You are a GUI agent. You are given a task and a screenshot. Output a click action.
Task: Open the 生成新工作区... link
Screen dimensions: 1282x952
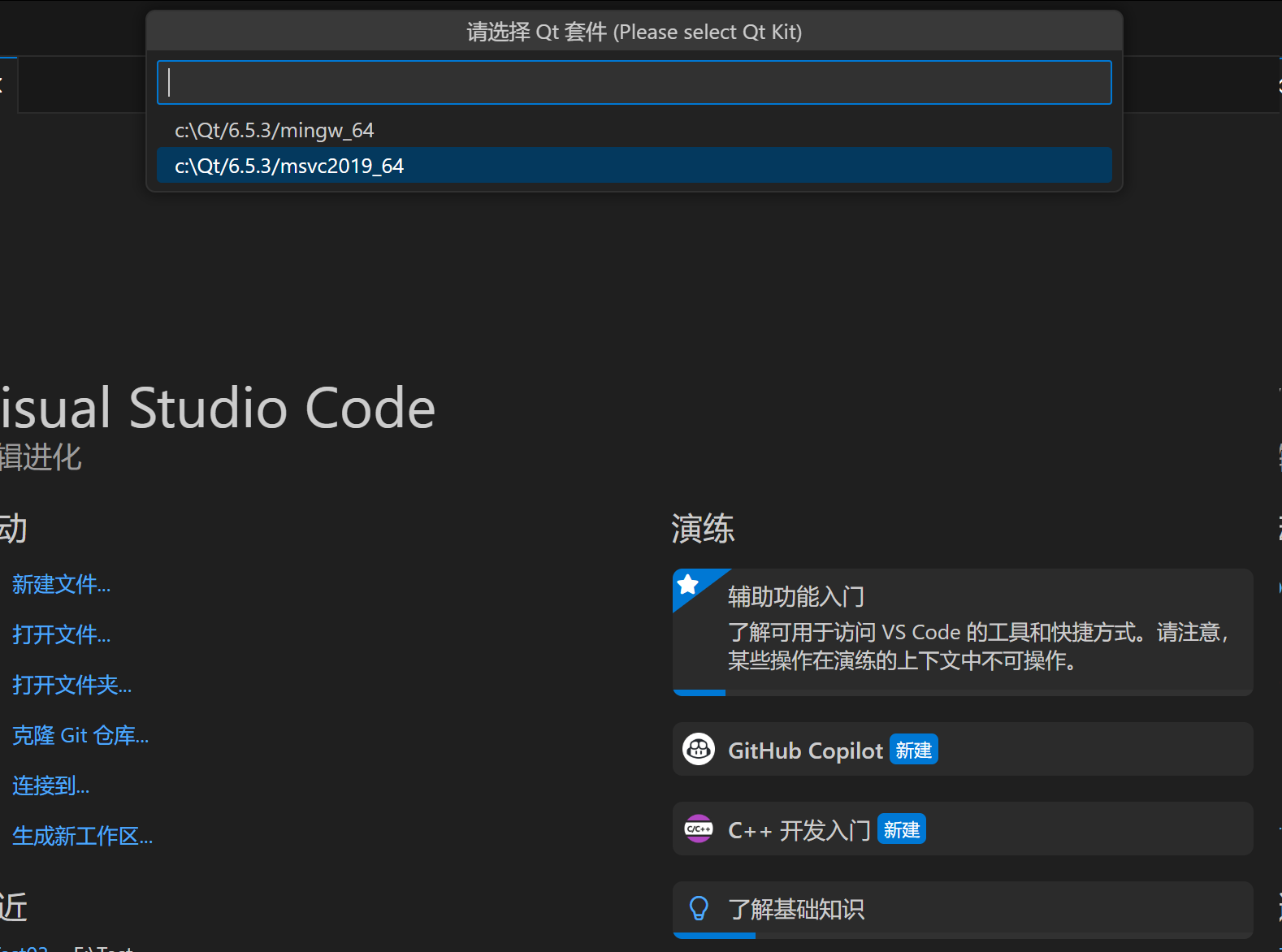(x=82, y=836)
